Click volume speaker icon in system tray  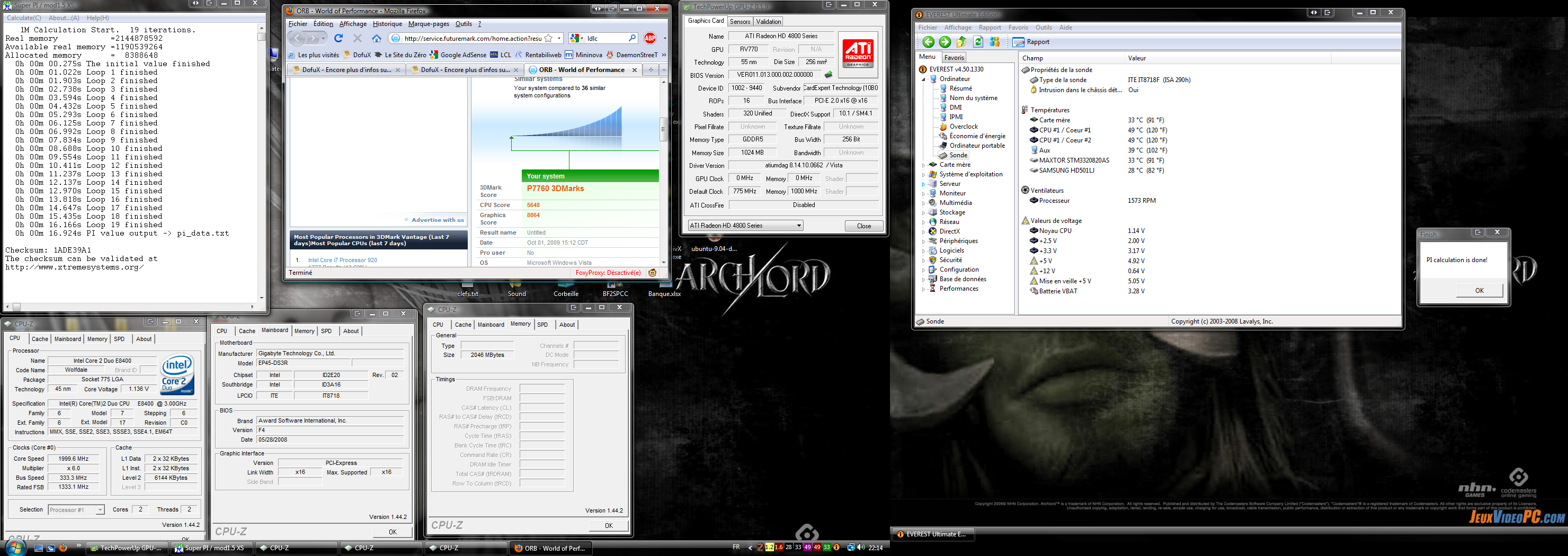[861, 548]
